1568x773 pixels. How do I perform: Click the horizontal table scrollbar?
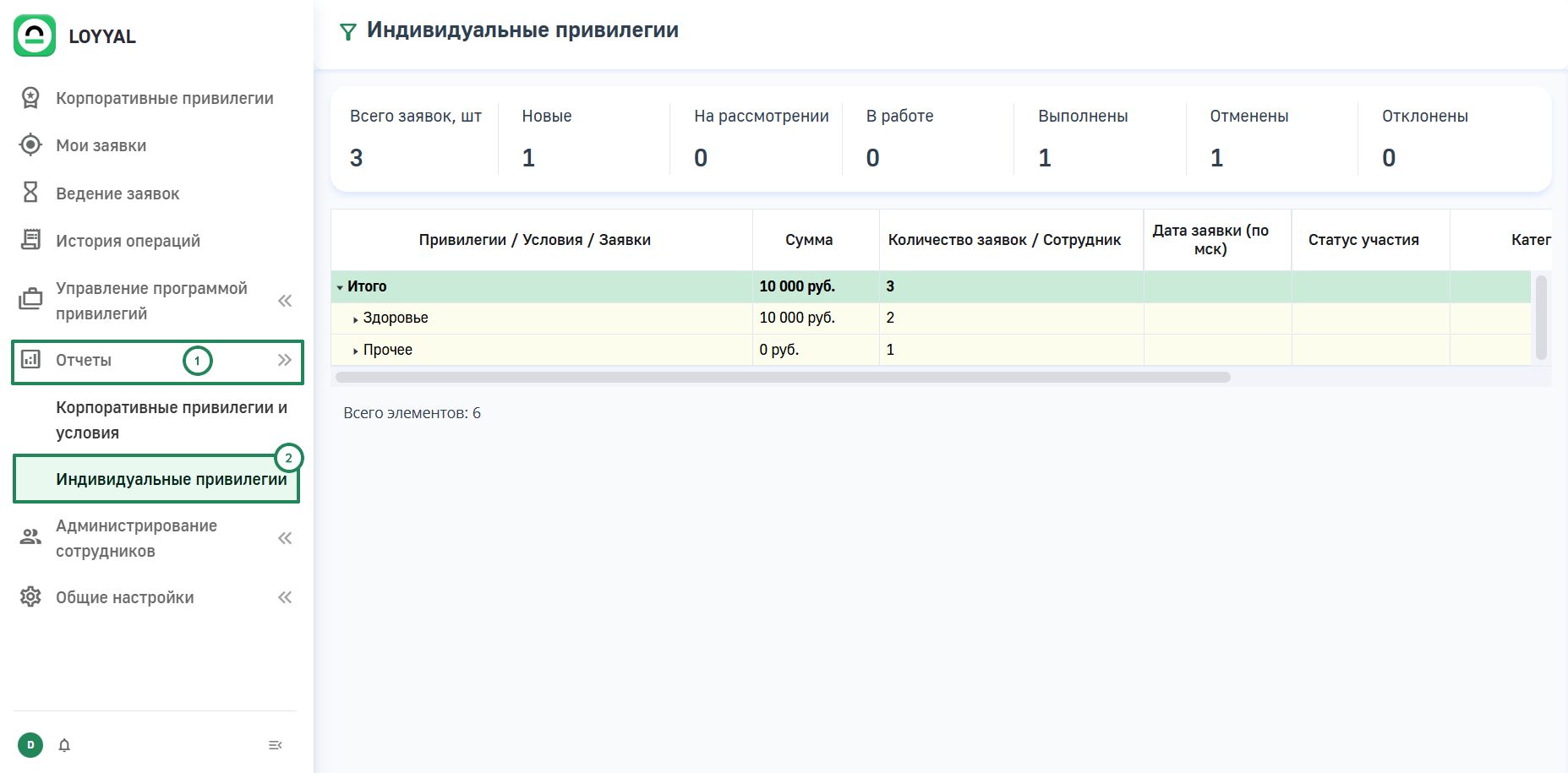[x=782, y=377]
